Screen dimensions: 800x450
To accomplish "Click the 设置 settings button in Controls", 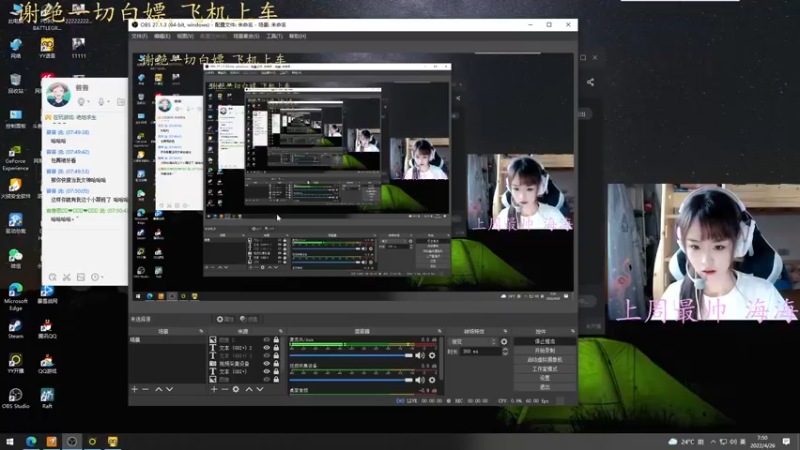I will point(545,378).
